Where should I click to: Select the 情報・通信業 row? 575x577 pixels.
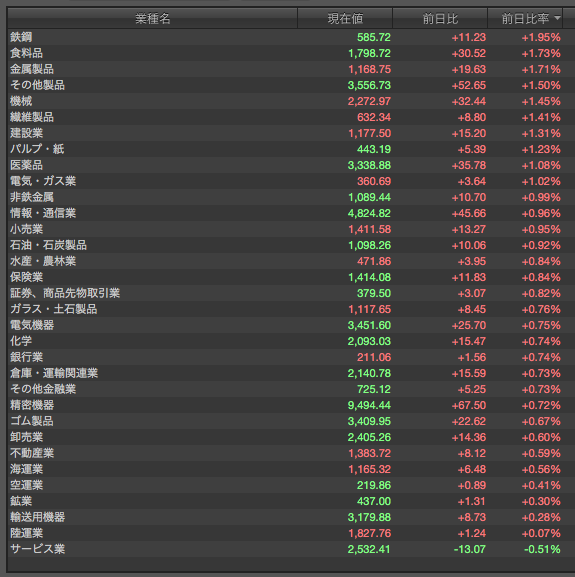[x=291, y=213]
